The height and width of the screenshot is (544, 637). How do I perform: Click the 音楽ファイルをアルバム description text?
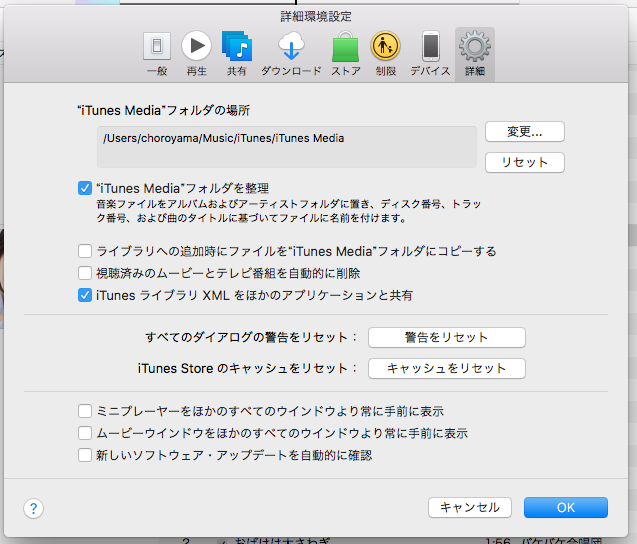[x=288, y=211]
